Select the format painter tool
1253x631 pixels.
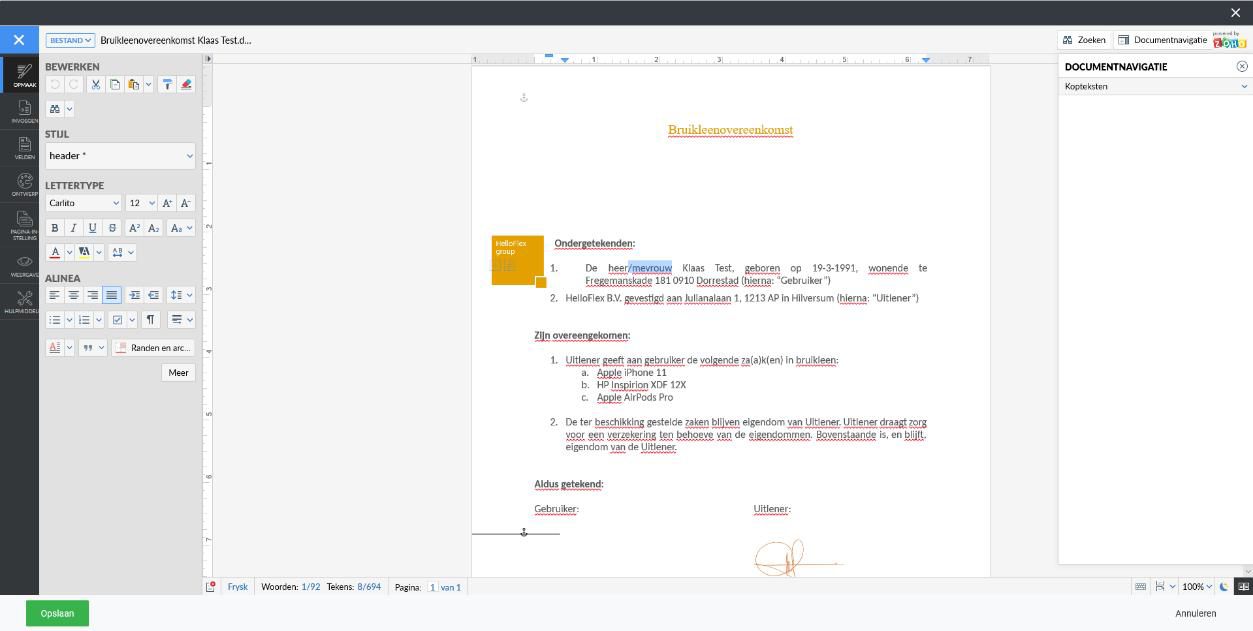(168, 85)
